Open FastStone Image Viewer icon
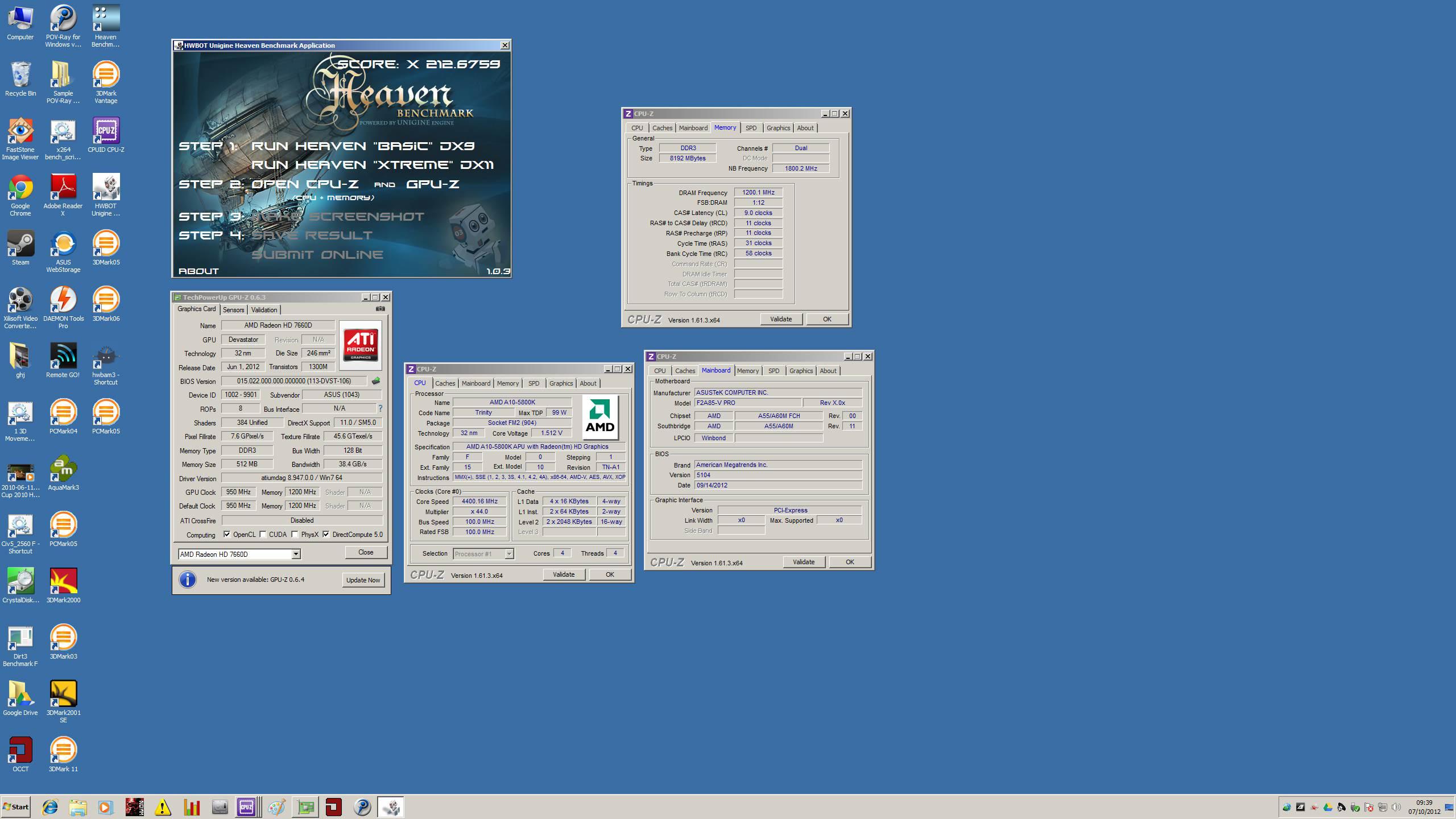Image resolution: width=1456 pixels, height=819 pixels. tap(20, 138)
